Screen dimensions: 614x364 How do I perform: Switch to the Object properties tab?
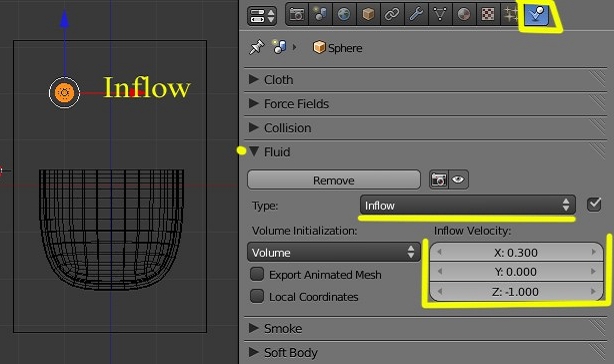pyautogui.click(x=368, y=15)
